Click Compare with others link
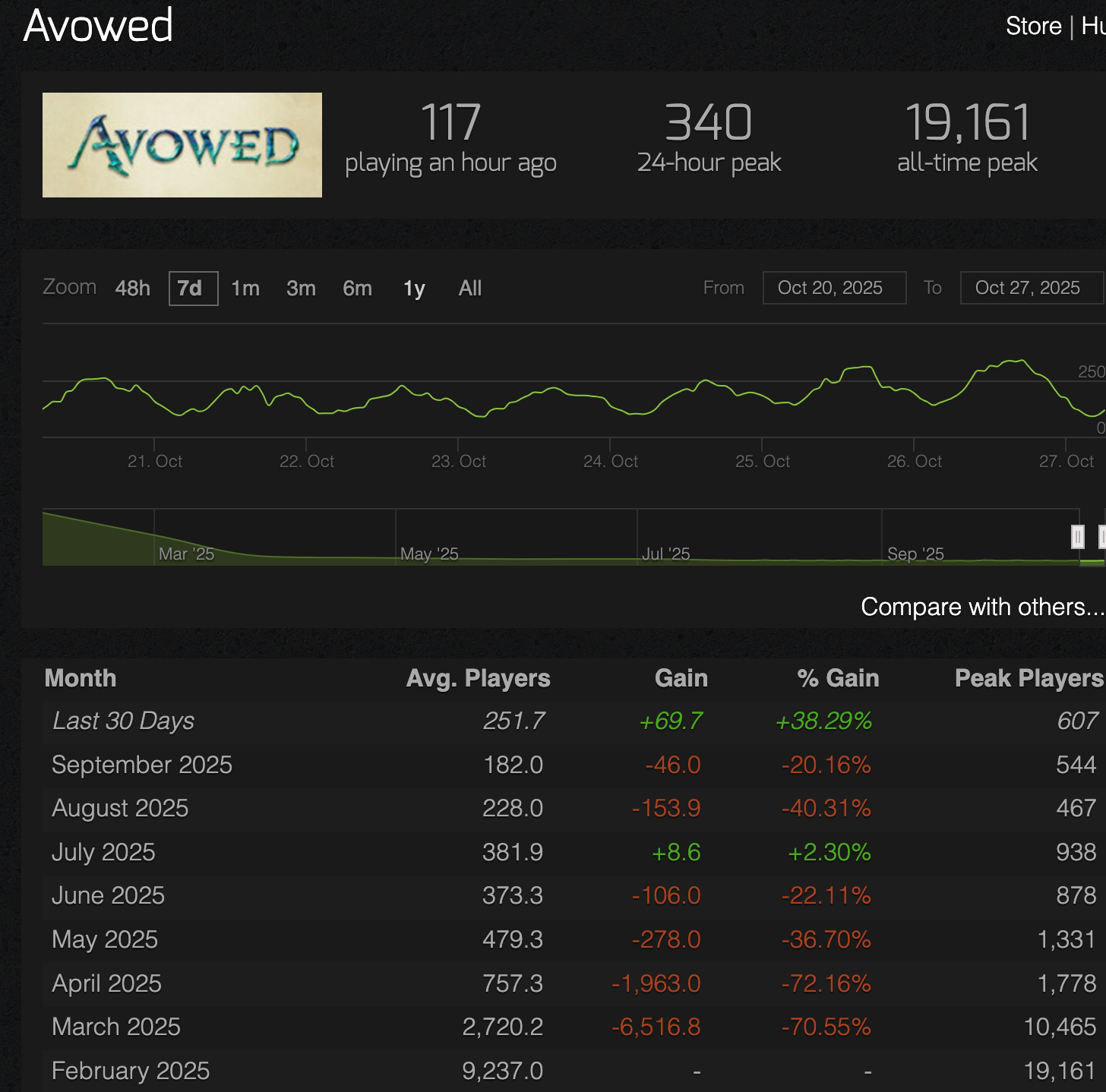 tap(982, 607)
